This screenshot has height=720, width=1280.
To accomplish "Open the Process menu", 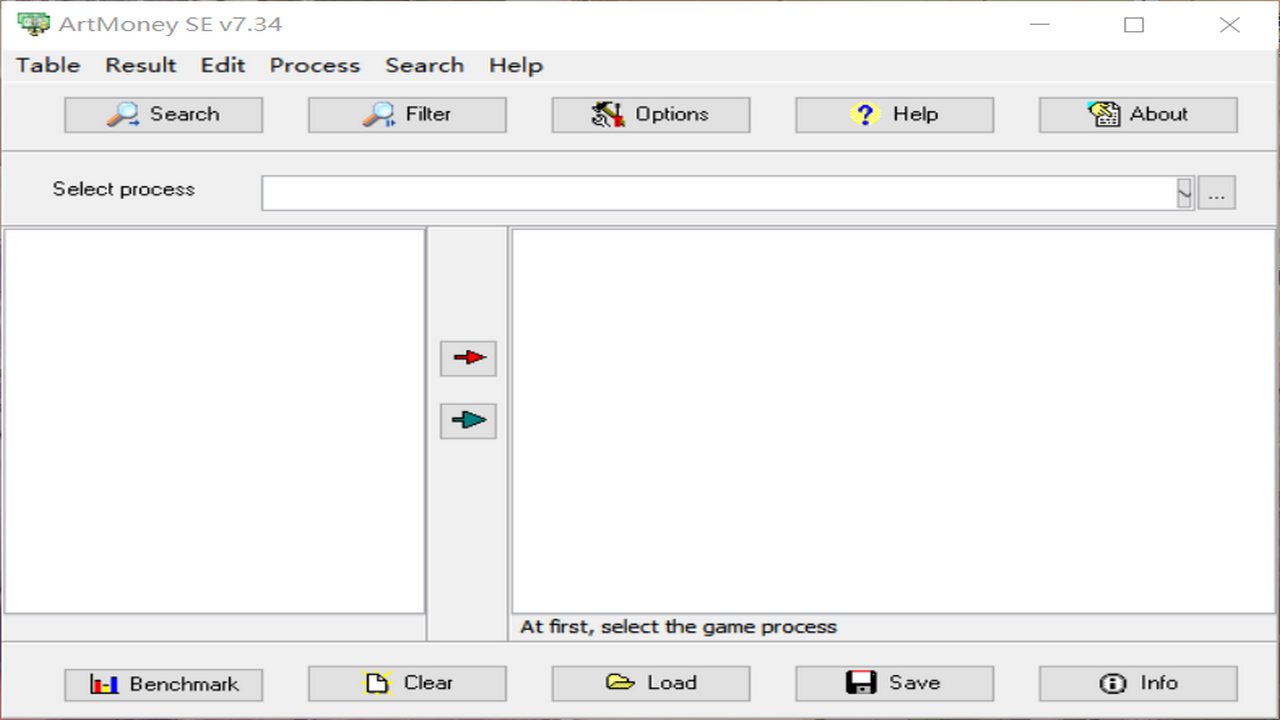I will click(315, 66).
